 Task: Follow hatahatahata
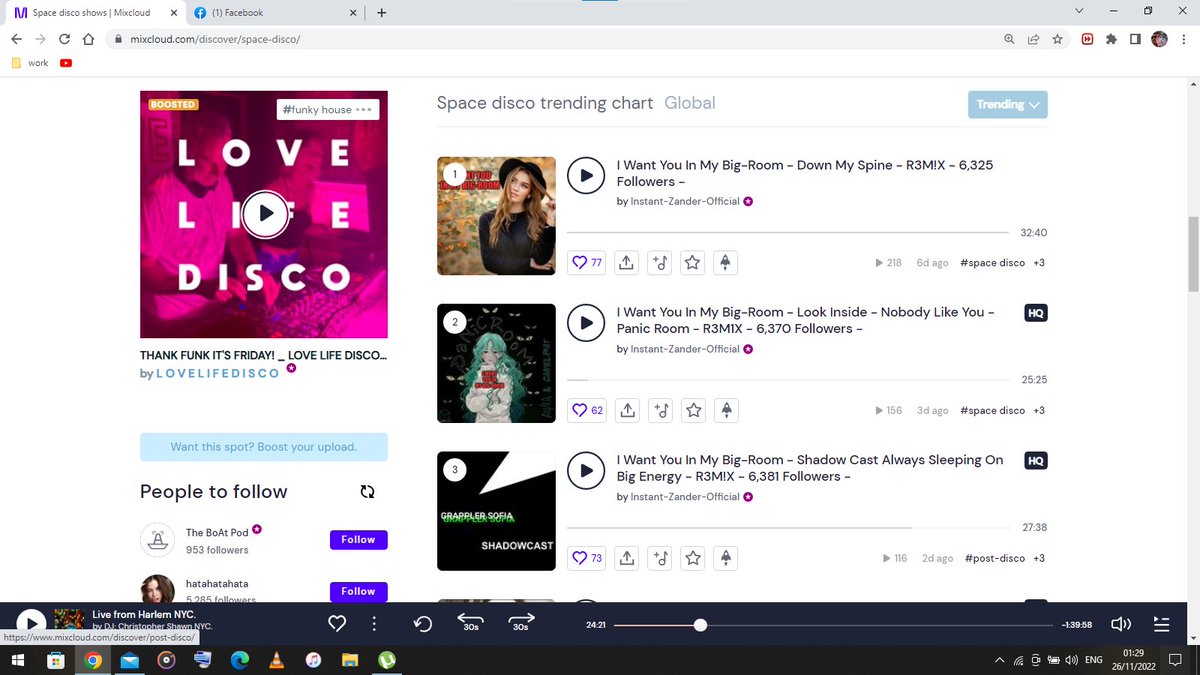[x=358, y=591]
